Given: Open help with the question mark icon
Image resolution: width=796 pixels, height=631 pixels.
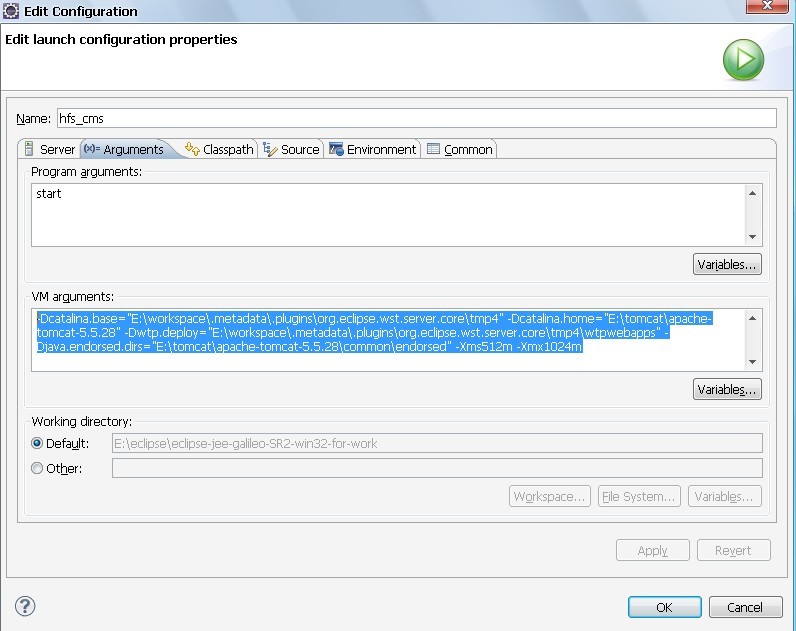Looking at the screenshot, I should (x=25, y=606).
